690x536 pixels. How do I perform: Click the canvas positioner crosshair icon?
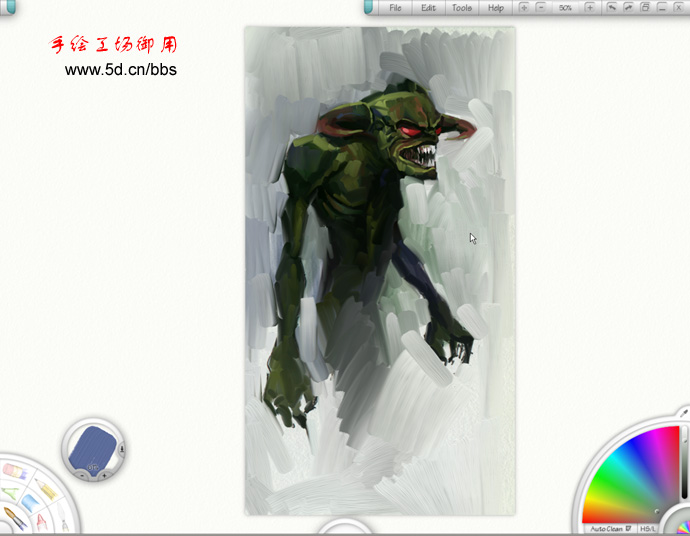[x=524, y=7]
